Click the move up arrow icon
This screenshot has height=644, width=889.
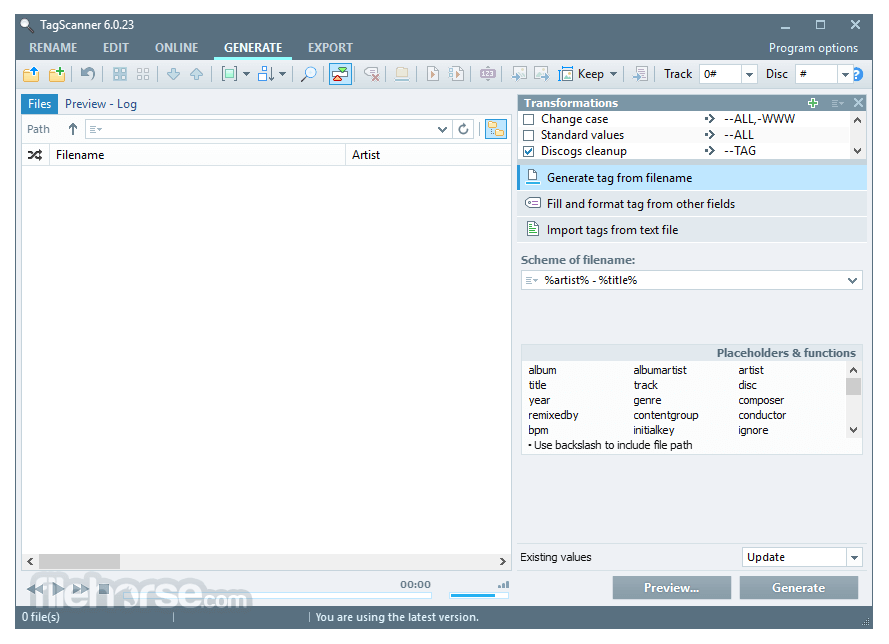[196, 74]
